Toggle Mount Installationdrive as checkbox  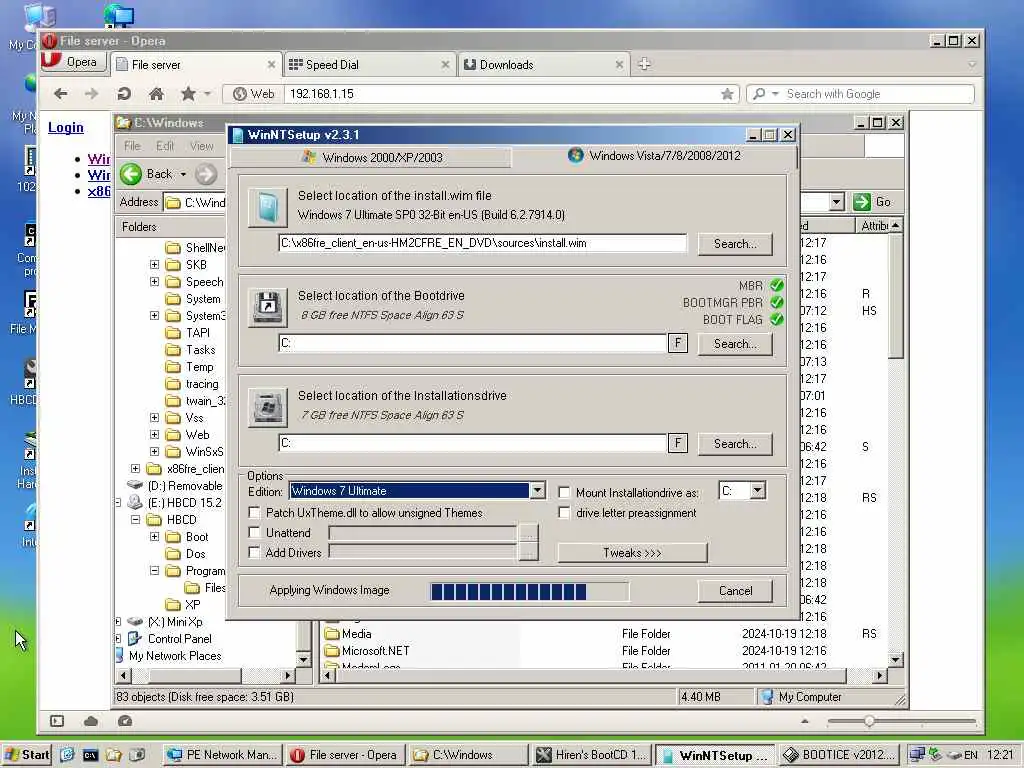564,492
